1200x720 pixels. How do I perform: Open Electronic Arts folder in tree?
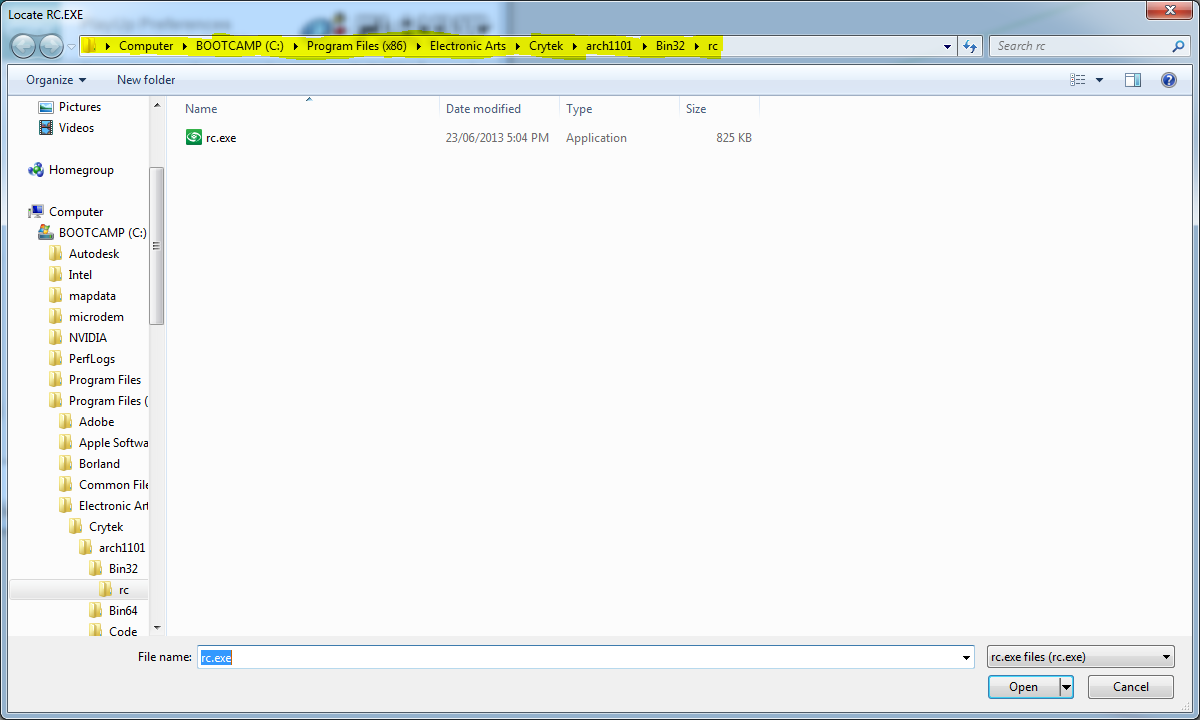pyautogui.click(x=113, y=506)
